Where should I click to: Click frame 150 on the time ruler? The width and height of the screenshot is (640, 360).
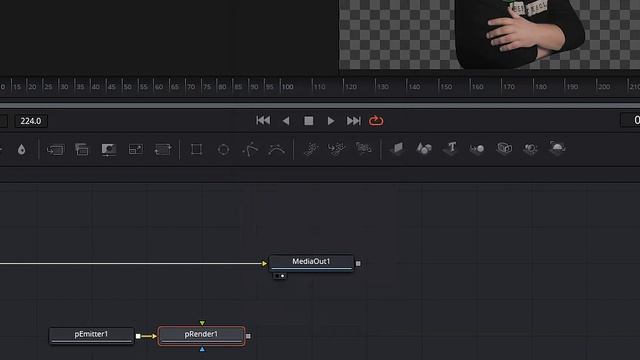click(x=446, y=87)
